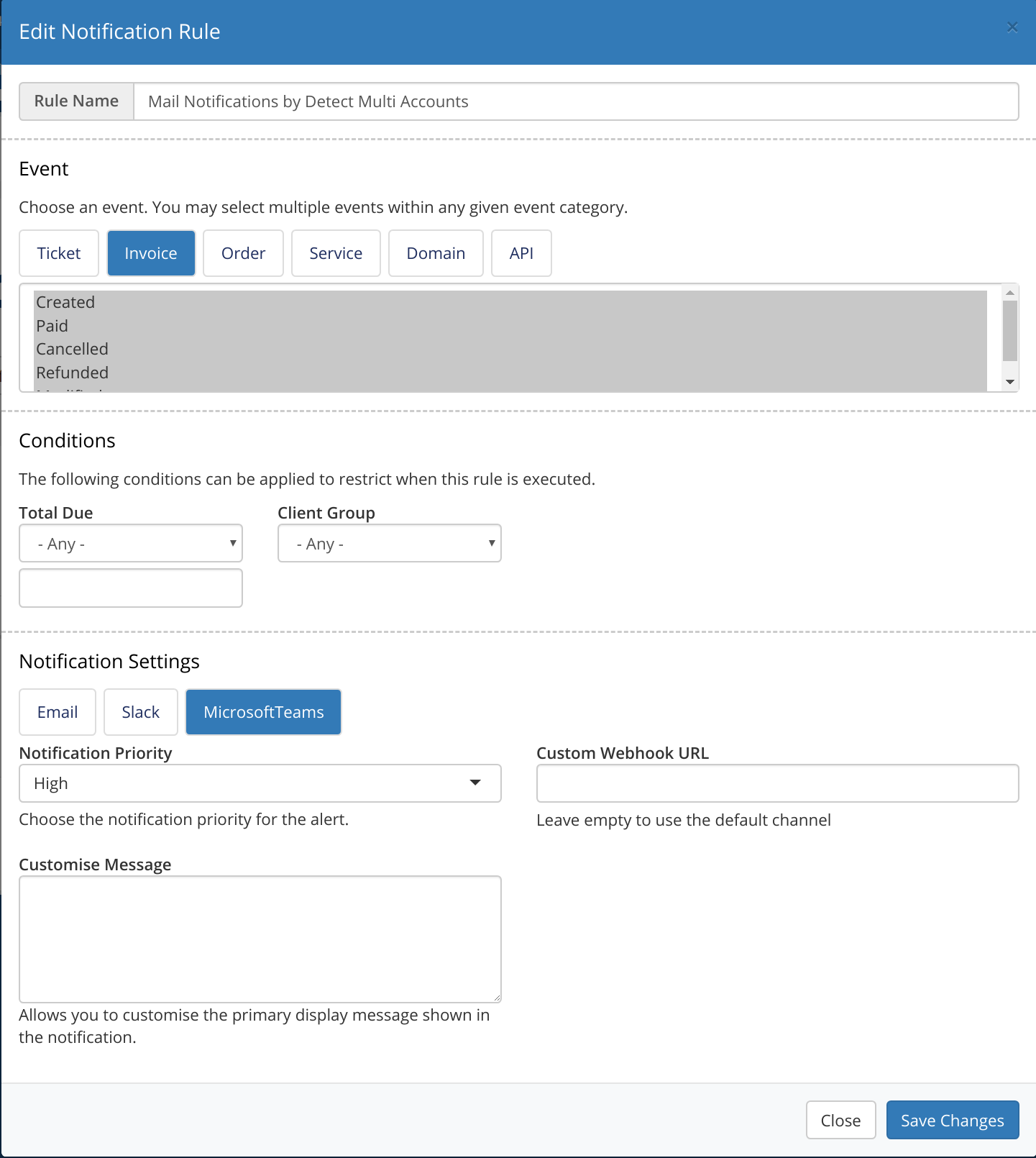Switch to the Ticket event category
1036x1158 pixels.
[x=59, y=253]
